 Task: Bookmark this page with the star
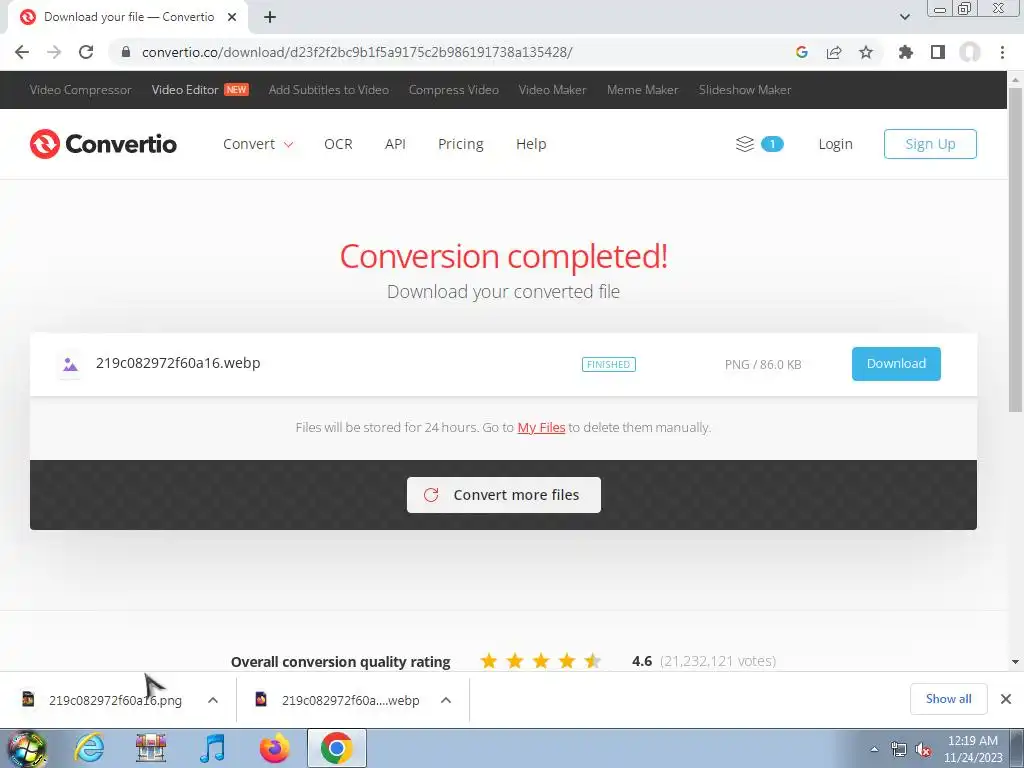click(866, 52)
